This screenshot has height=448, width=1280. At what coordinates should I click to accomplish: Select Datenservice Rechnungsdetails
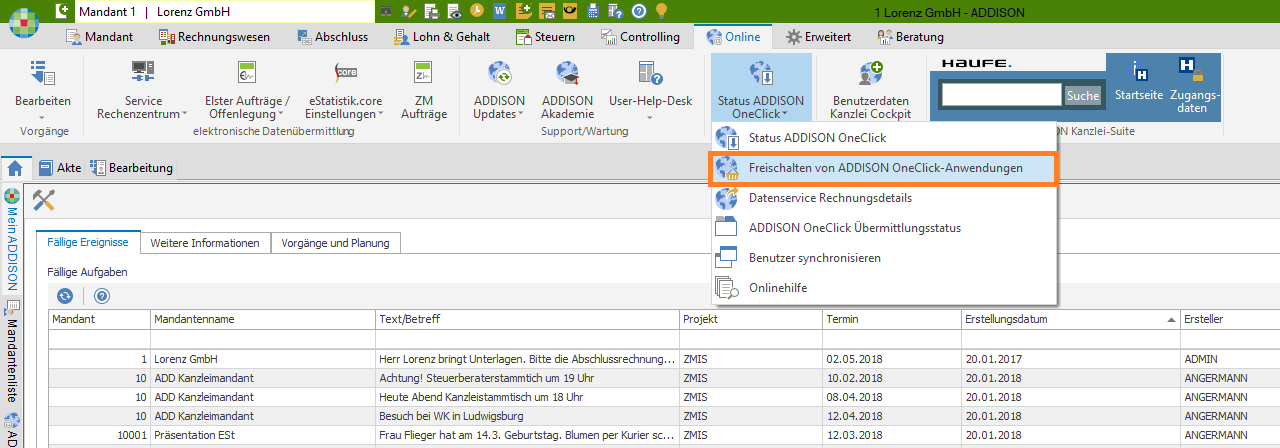(884, 198)
